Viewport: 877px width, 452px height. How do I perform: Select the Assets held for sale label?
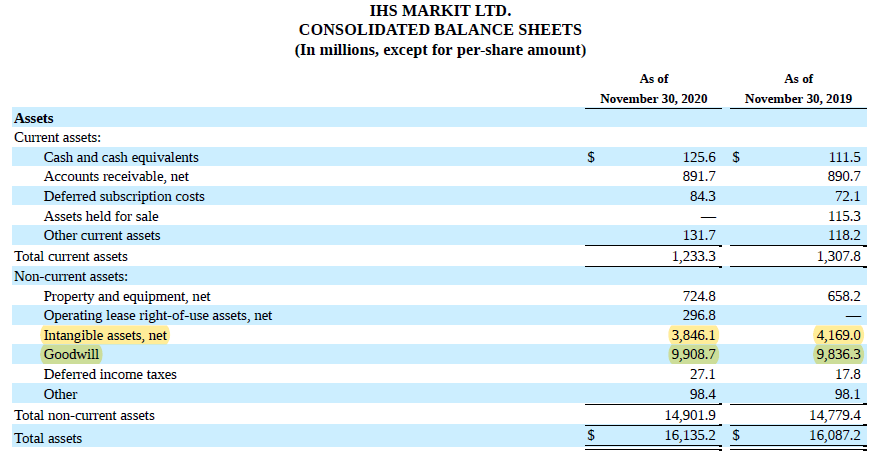101,216
